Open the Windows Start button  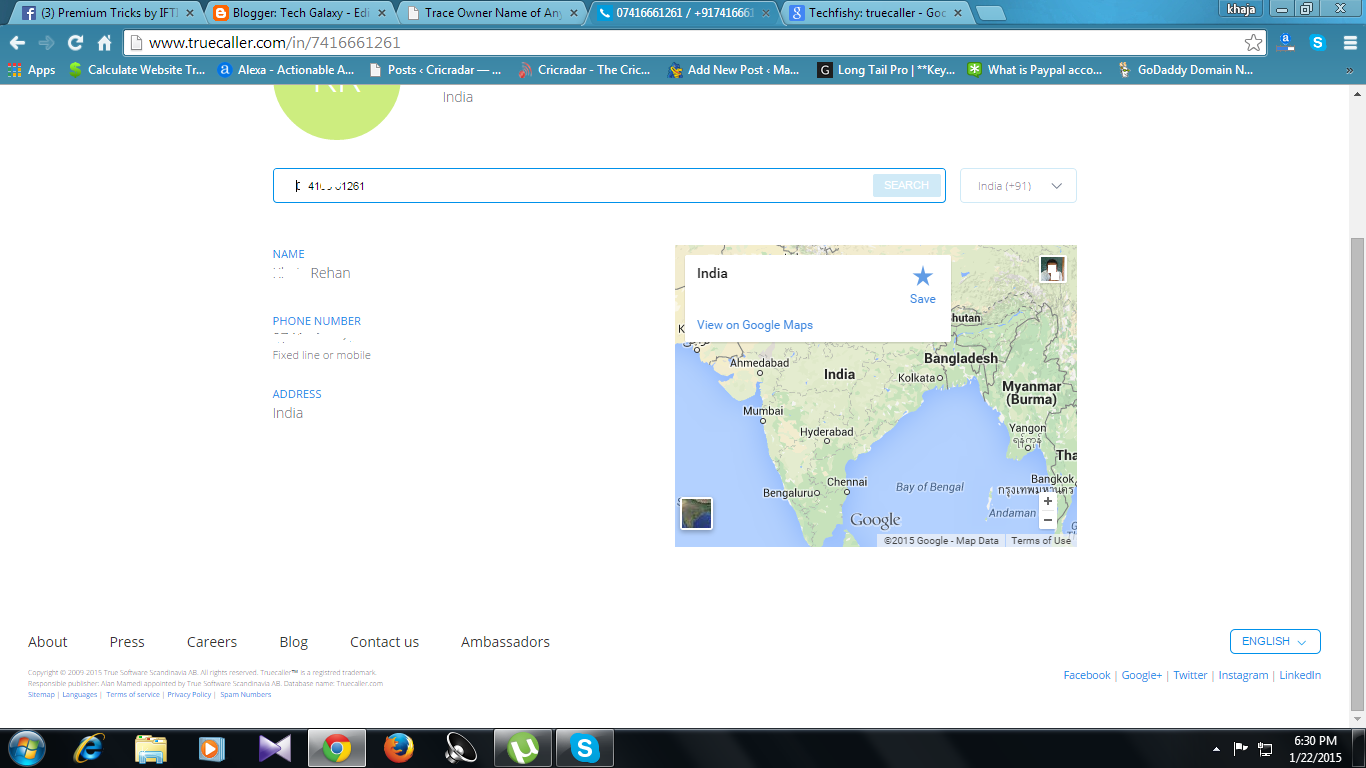26,748
